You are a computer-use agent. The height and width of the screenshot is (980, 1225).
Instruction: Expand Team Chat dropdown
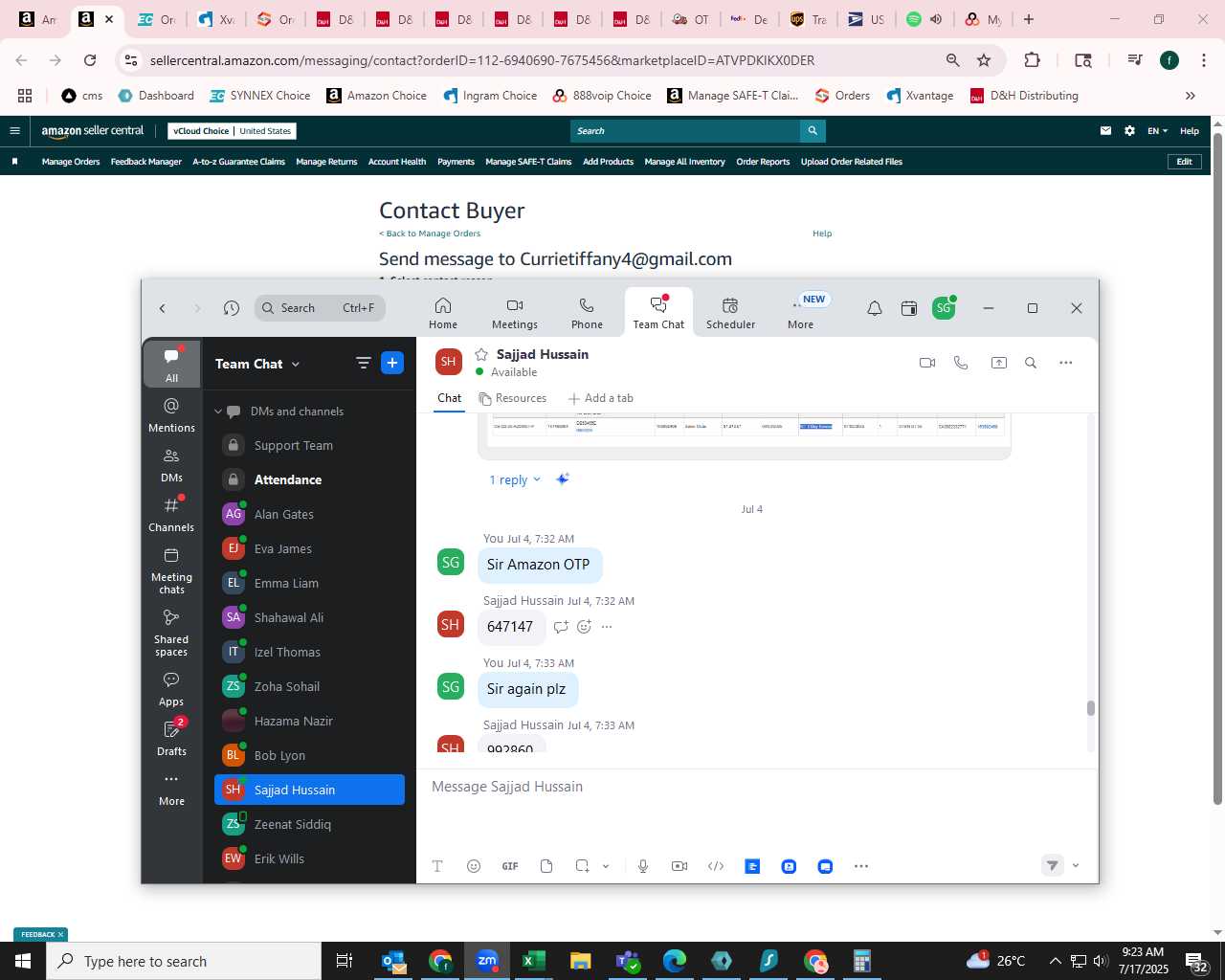coord(296,365)
